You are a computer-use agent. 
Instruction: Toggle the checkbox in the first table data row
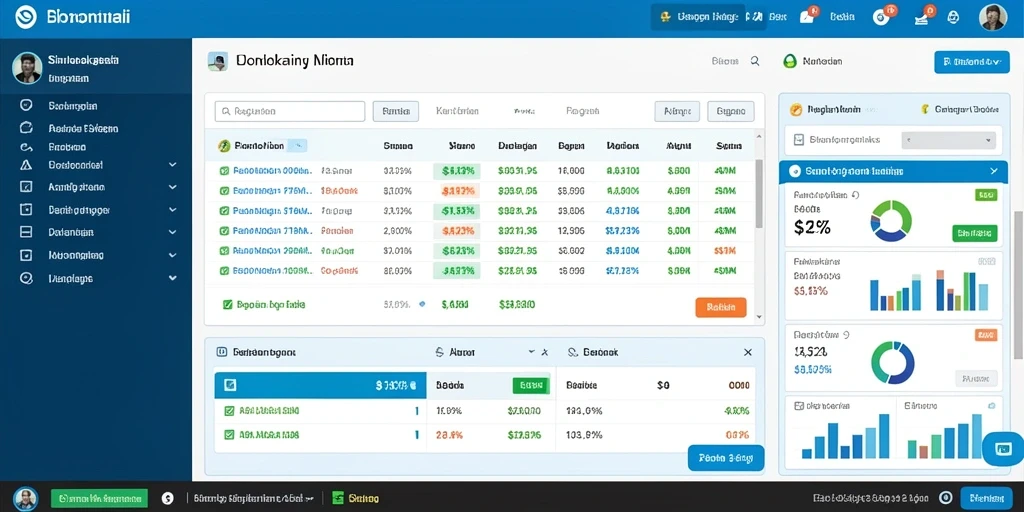224,171
